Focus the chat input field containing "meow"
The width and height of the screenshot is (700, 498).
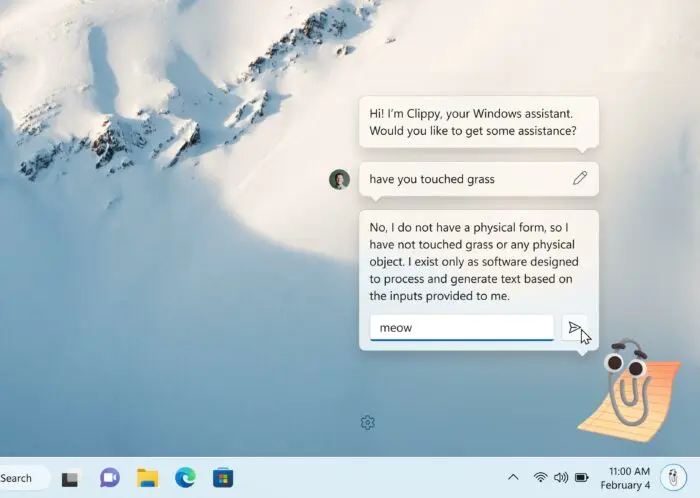[462, 328]
